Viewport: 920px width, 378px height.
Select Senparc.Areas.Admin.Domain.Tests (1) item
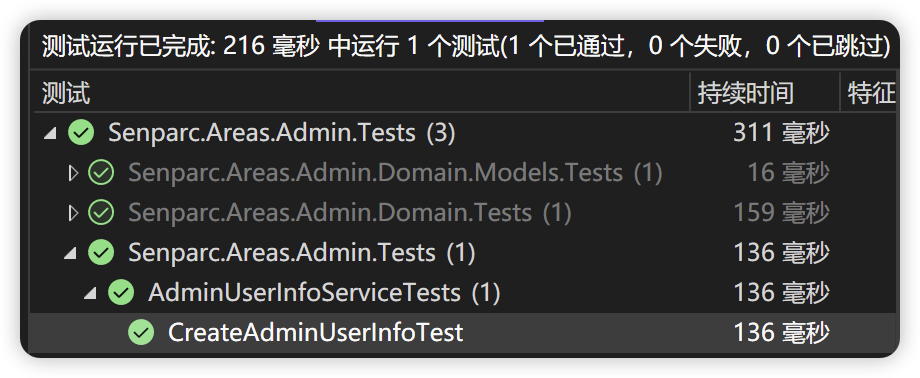(x=350, y=213)
